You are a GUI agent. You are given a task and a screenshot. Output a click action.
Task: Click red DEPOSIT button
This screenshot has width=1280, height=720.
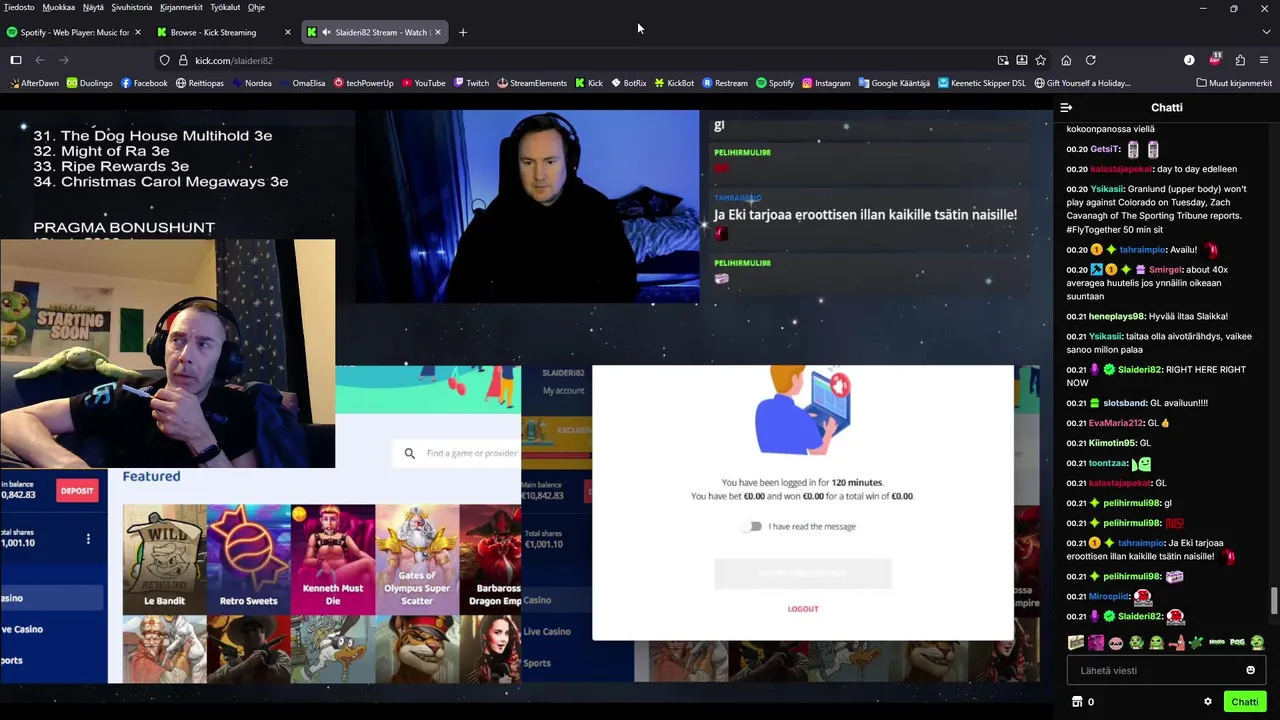tap(77, 490)
